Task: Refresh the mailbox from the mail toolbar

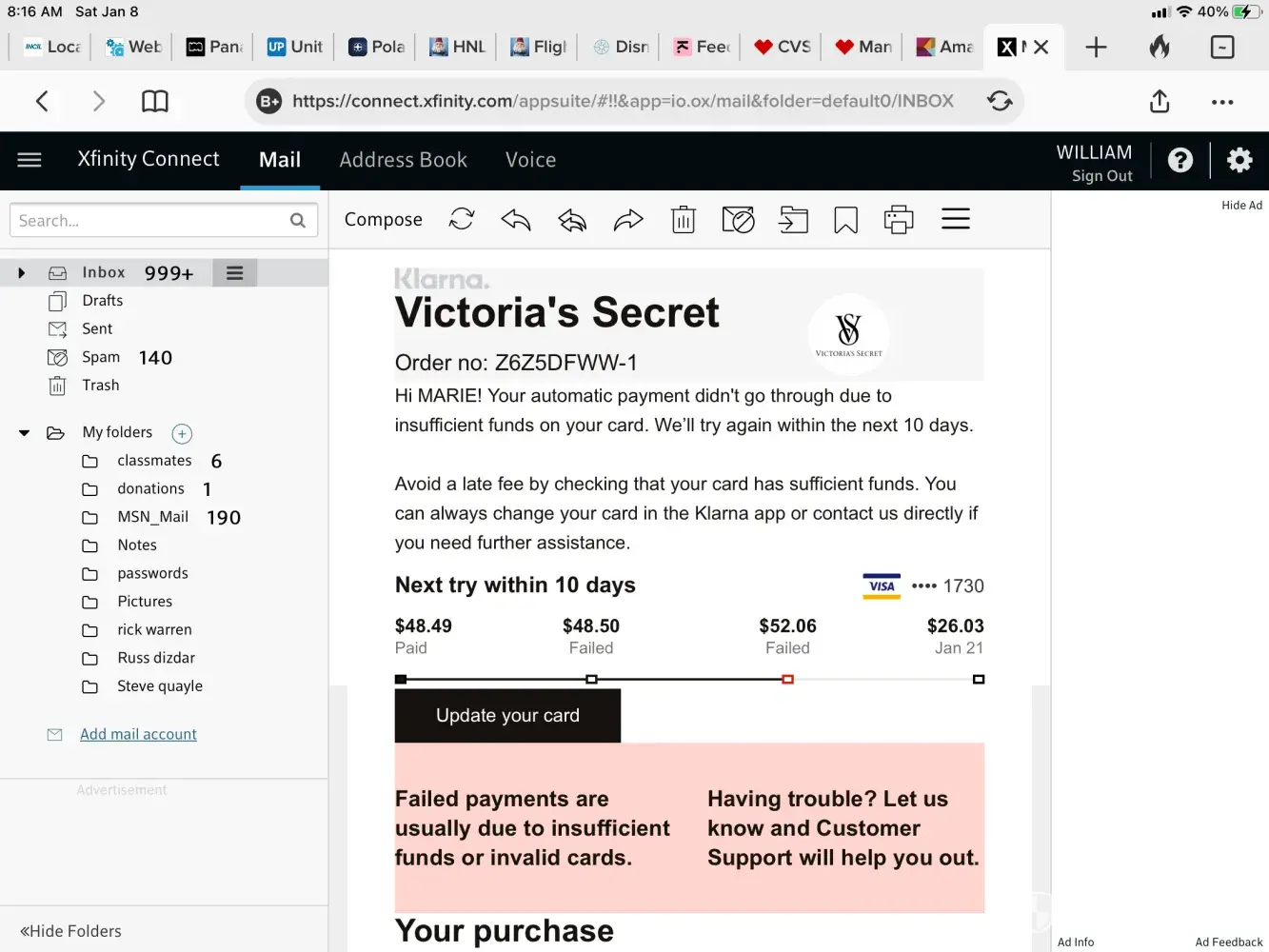Action: coord(462,219)
